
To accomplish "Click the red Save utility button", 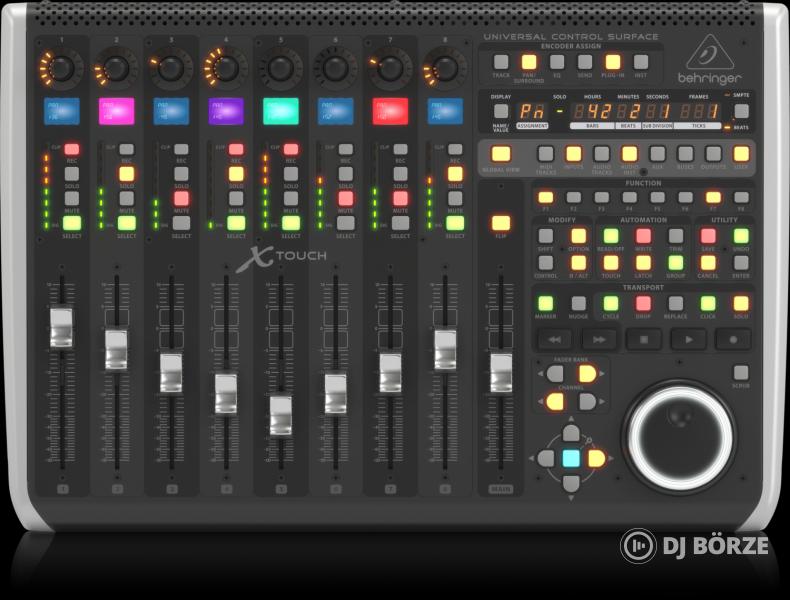I will point(708,236).
